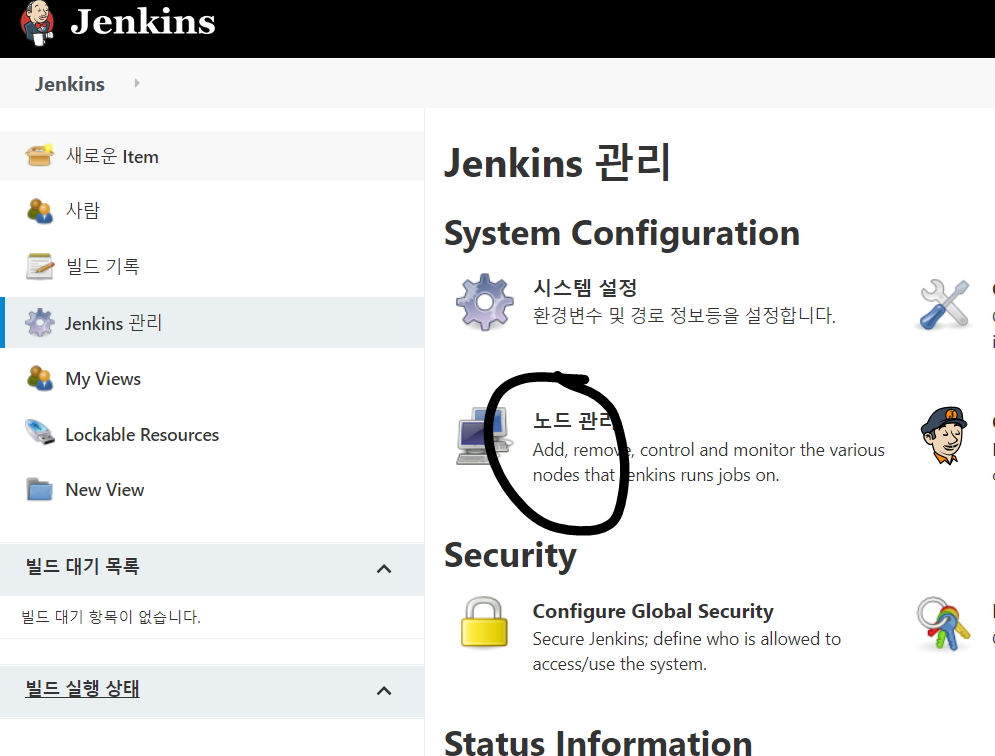
Task: Click the 빌드 대기 항목이 없습니다 text
Action: click(x=111, y=616)
